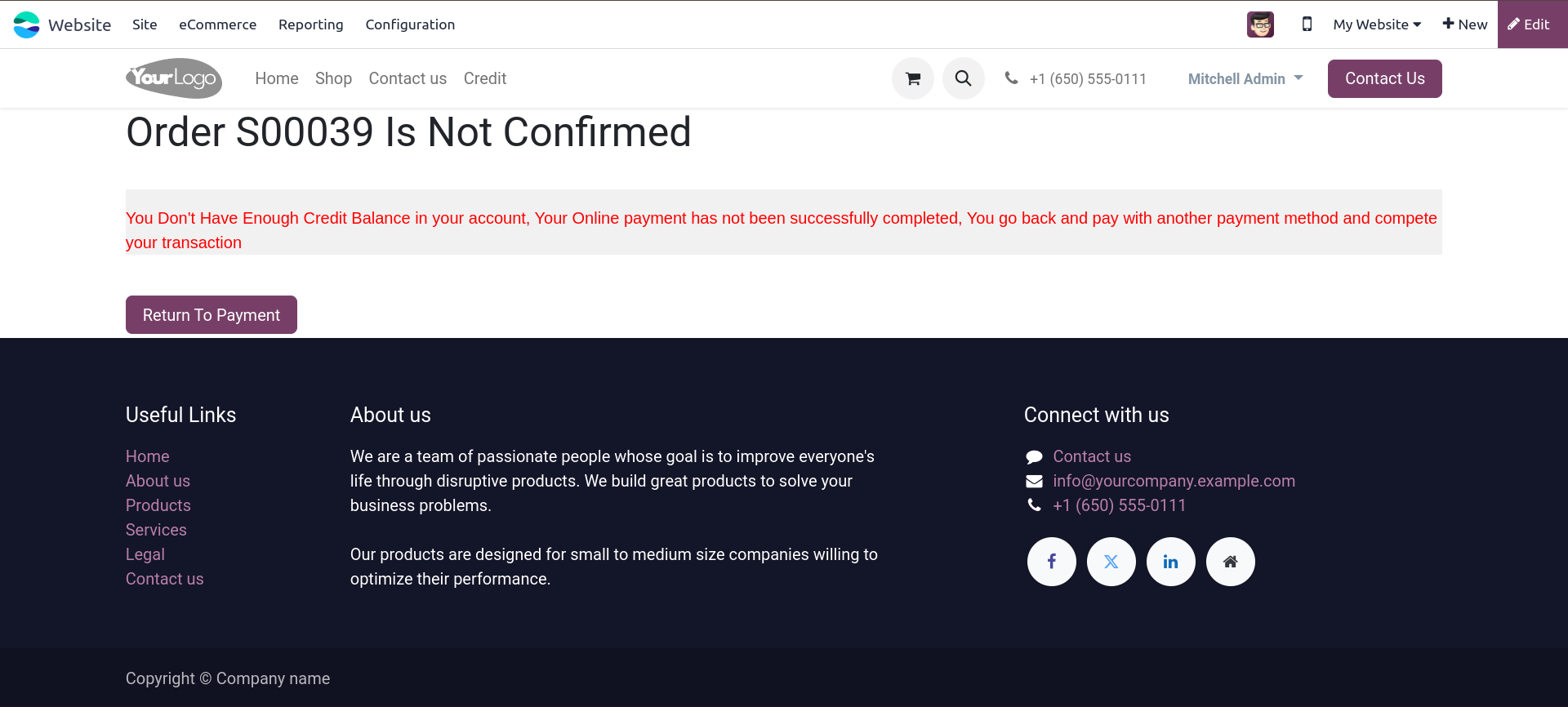1568x707 pixels.
Task: Click the Odoo Website app icon
Action: click(x=26, y=24)
